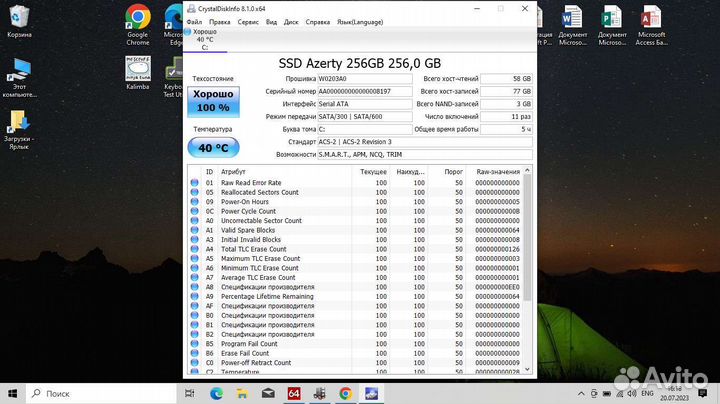Open the Mail app from the taskbar
Image resolution: width=720 pixels, height=404 pixels.
[268, 393]
